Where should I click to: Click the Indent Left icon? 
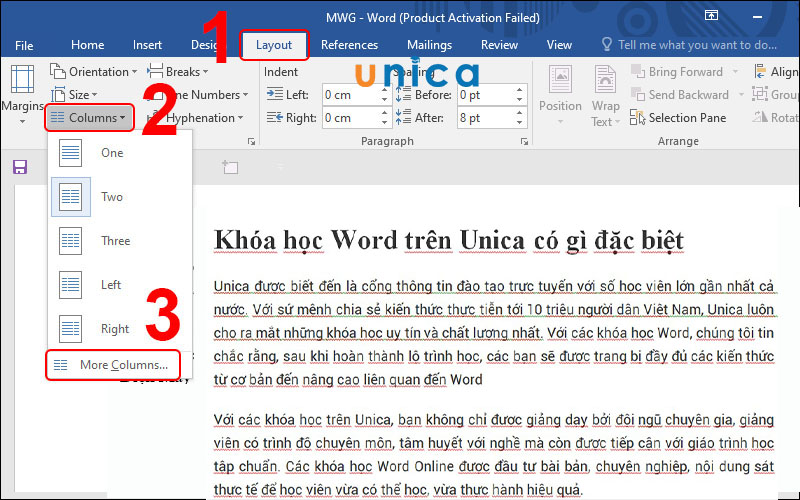274,94
